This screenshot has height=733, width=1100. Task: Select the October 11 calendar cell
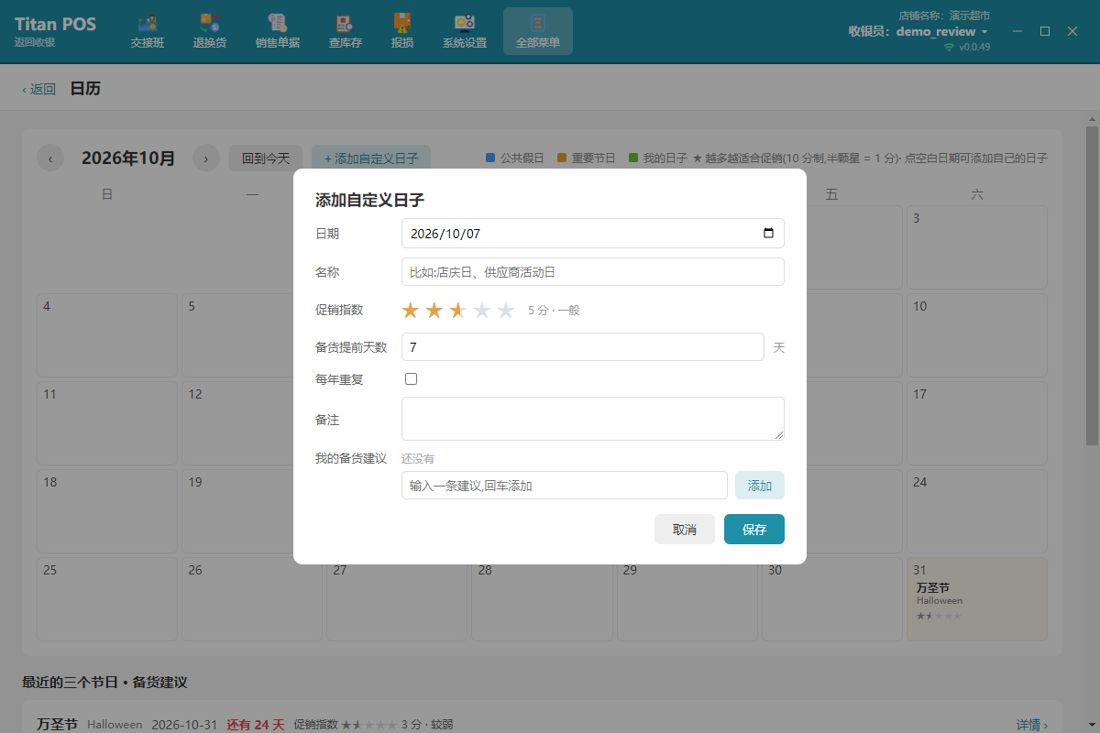coord(107,423)
